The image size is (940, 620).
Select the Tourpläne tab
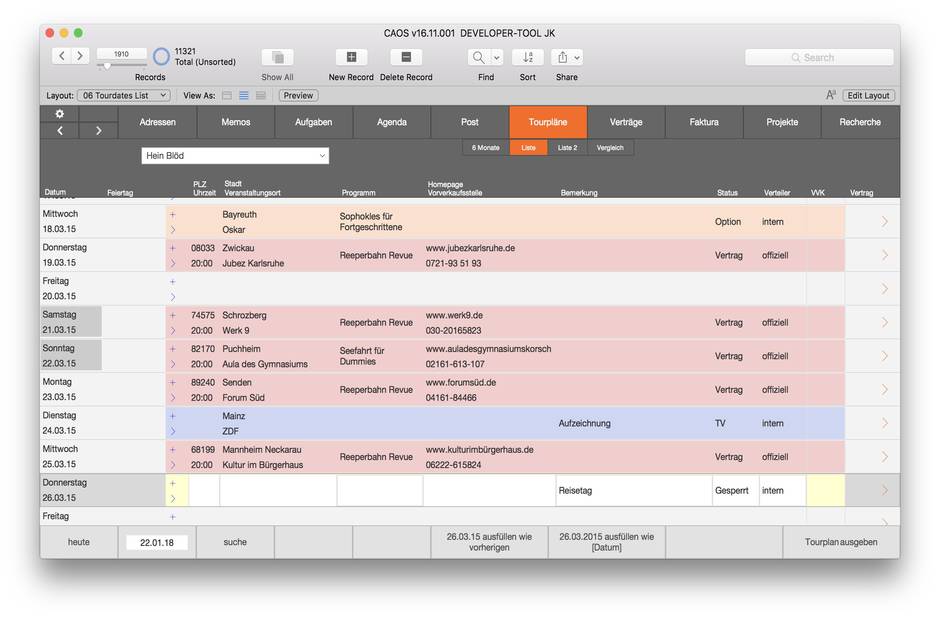(x=548, y=122)
